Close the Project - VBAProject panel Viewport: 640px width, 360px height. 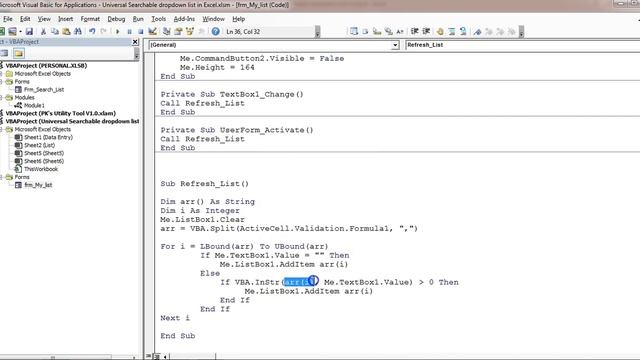(x=135, y=42)
